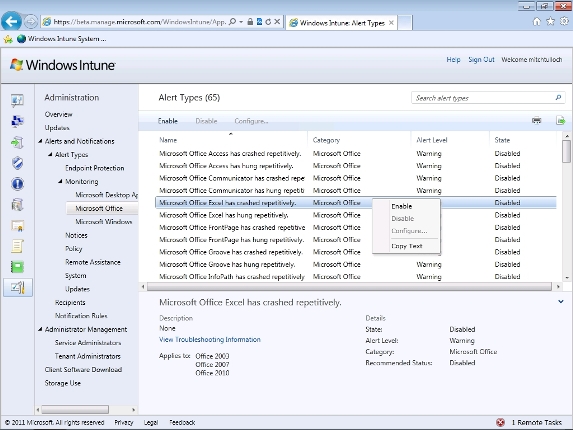
Task: Click Enable in the alert types toolbar
Action: coord(168,121)
